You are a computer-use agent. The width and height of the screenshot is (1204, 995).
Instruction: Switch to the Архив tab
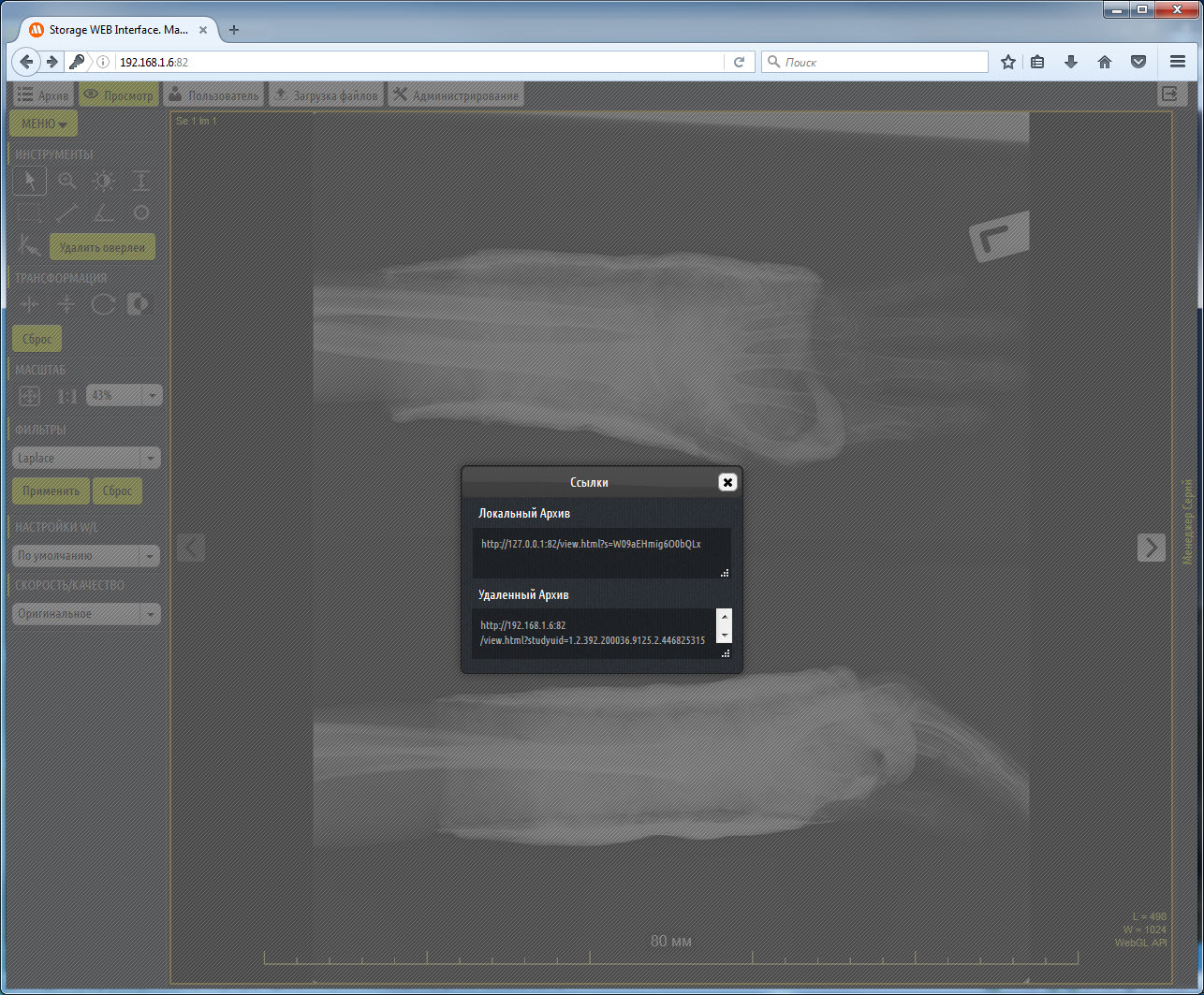(44, 95)
